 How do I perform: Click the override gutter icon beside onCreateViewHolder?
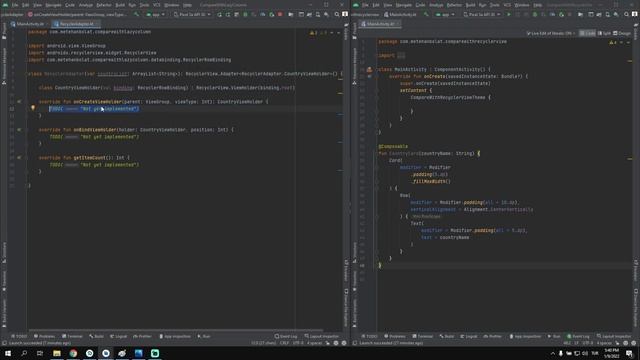tap(19, 102)
